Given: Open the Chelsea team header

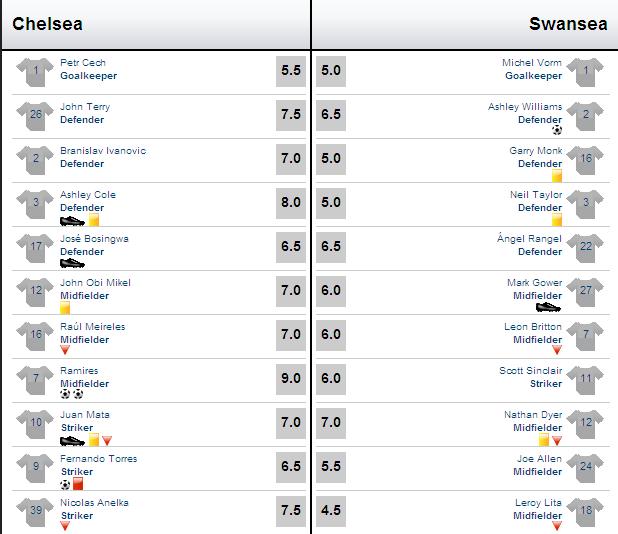Looking at the screenshot, I should point(47,24).
